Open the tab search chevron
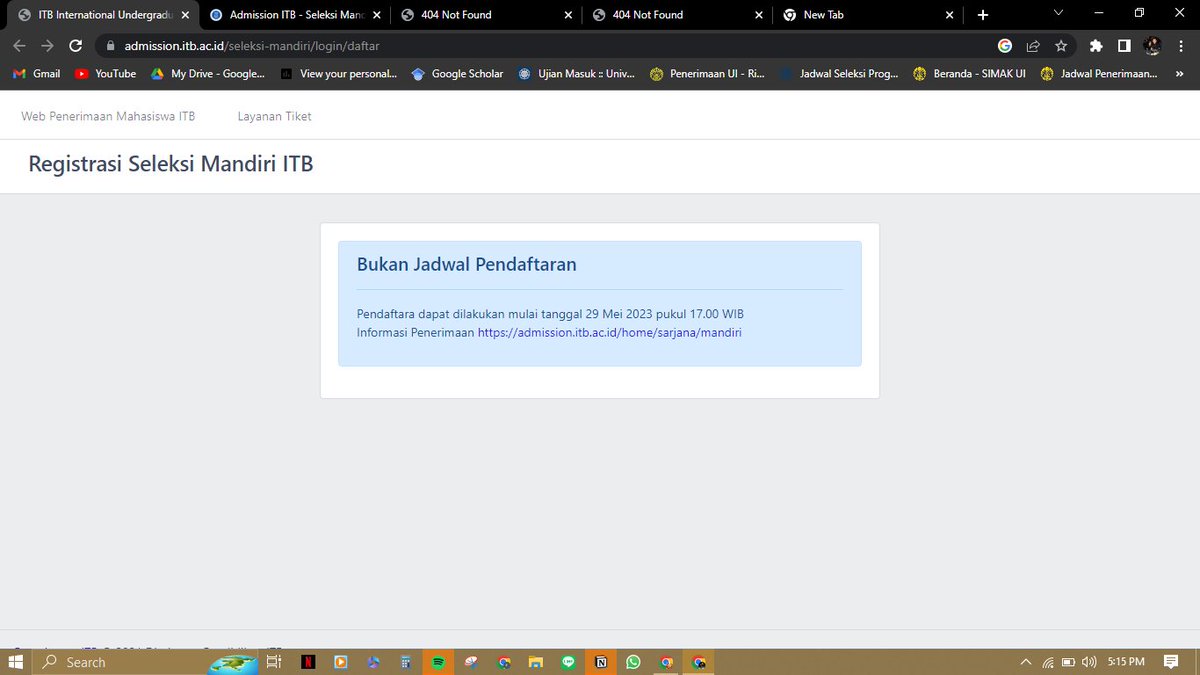1200x675 pixels. (x=1058, y=14)
